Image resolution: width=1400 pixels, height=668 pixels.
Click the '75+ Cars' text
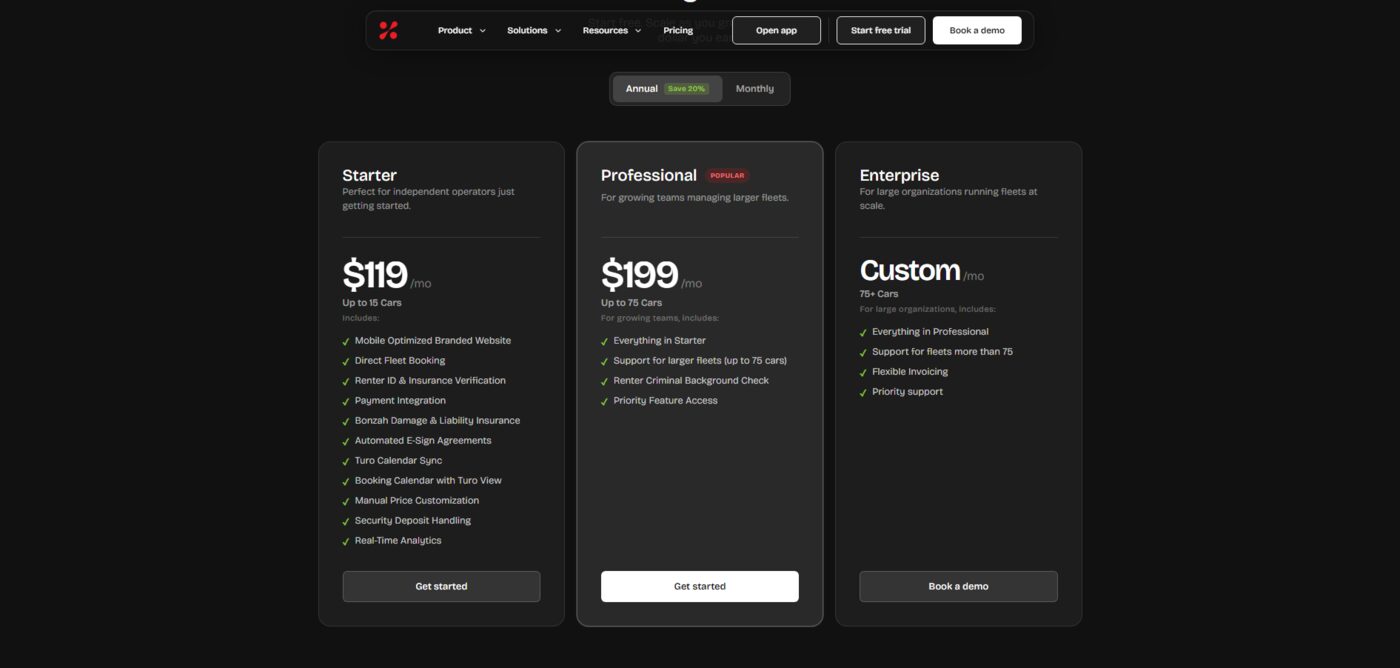879,294
